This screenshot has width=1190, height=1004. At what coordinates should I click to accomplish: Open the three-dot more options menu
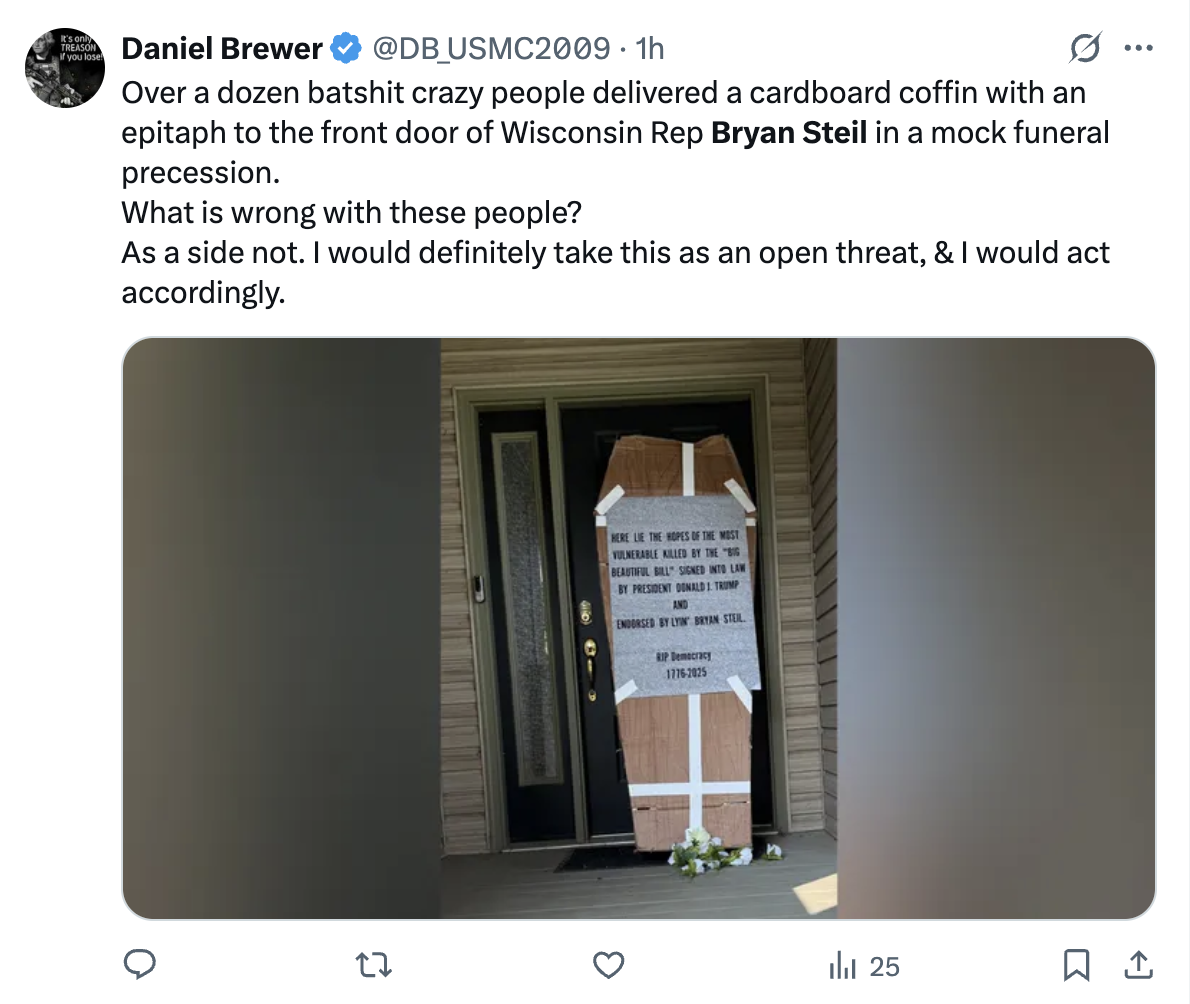click(1138, 48)
